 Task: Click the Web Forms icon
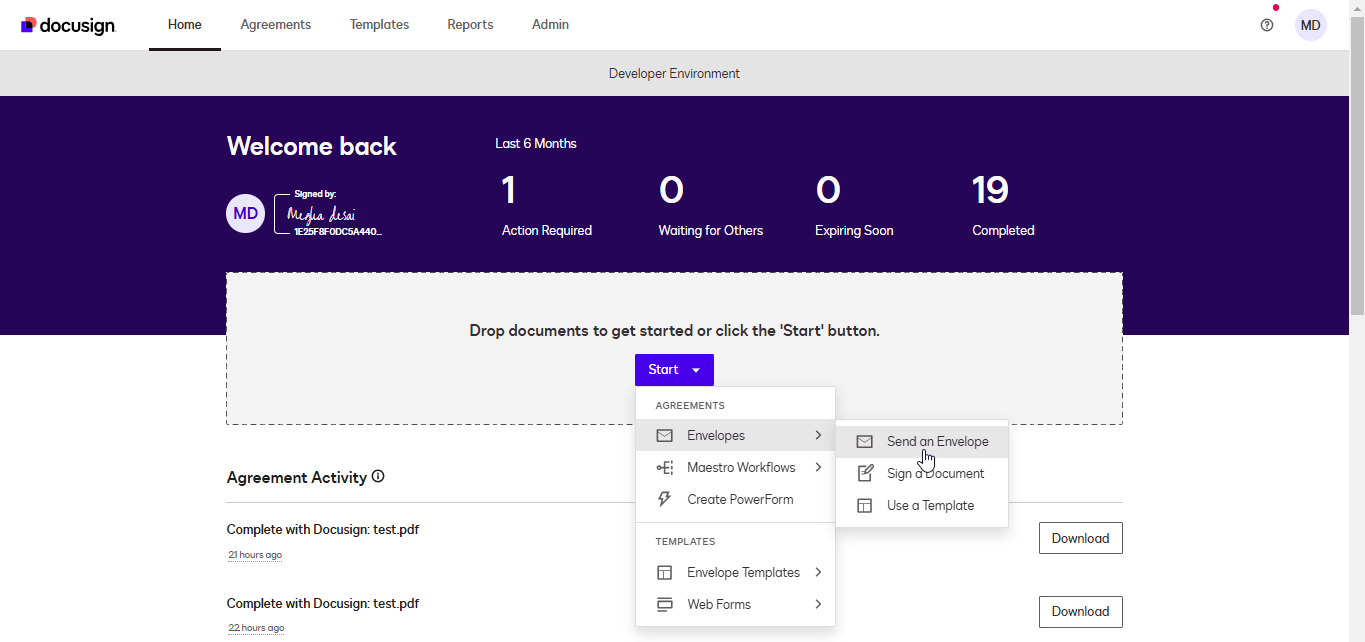(664, 604)
